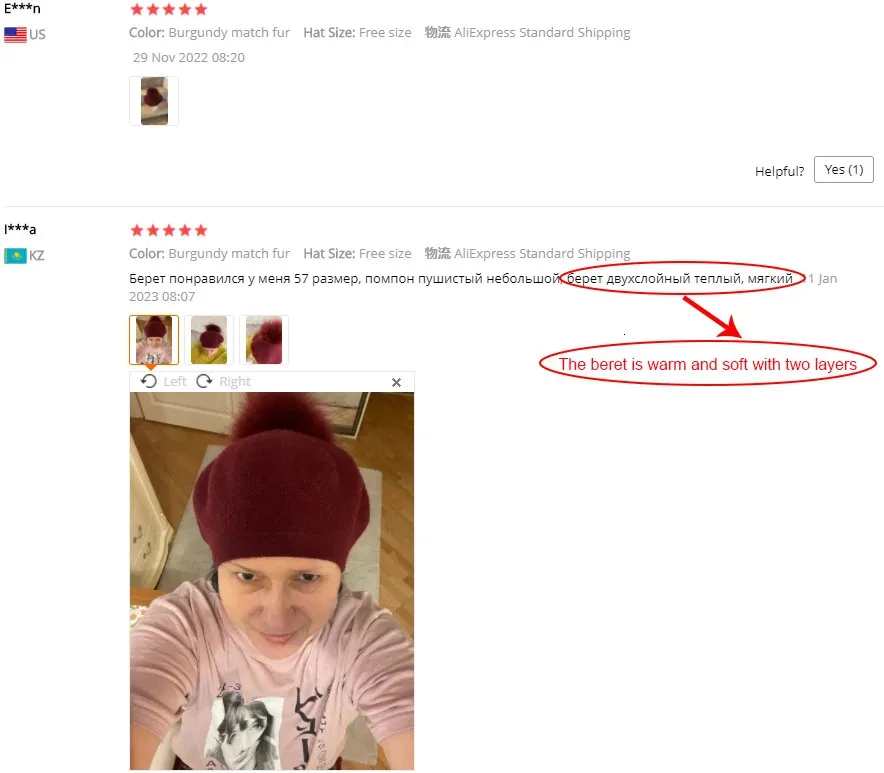This screenshot has width=884, height=773.
Task: Click the 29 Nov 2022 review date
Action: 189,58
